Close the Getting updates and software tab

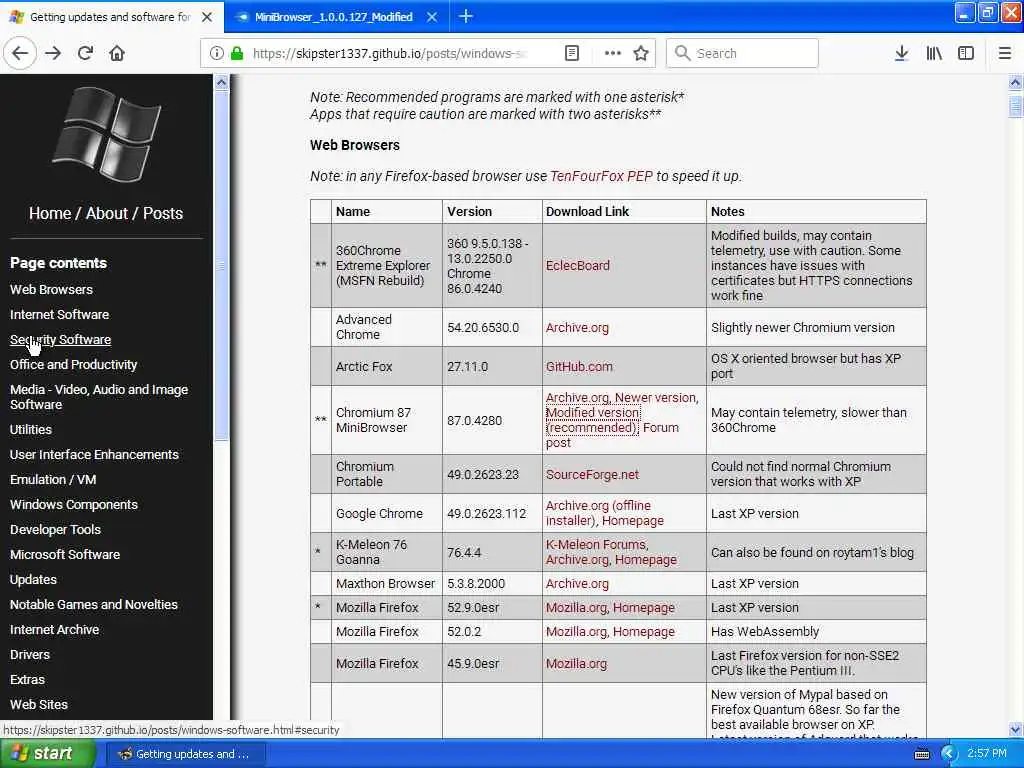207,17
